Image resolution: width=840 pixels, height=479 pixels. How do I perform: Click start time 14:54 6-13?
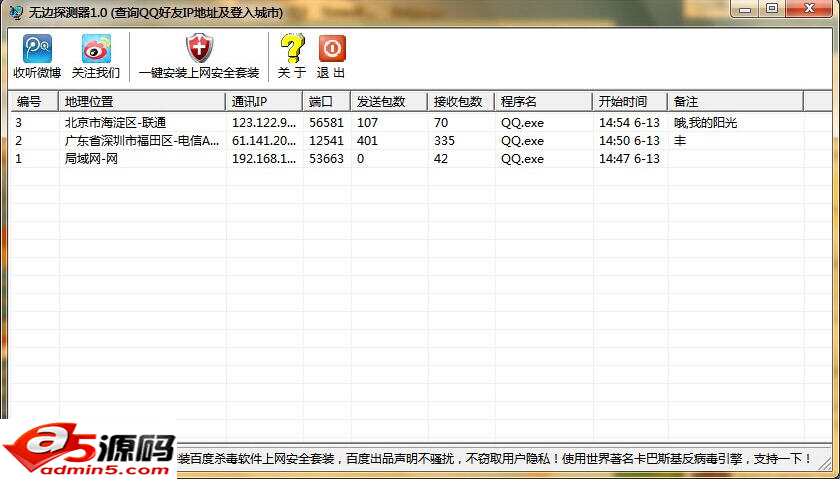click(x=629, y=123)
